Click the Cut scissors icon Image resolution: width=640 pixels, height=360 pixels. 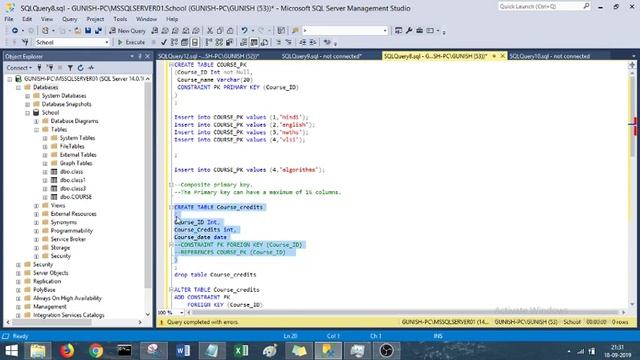[210, 31]
